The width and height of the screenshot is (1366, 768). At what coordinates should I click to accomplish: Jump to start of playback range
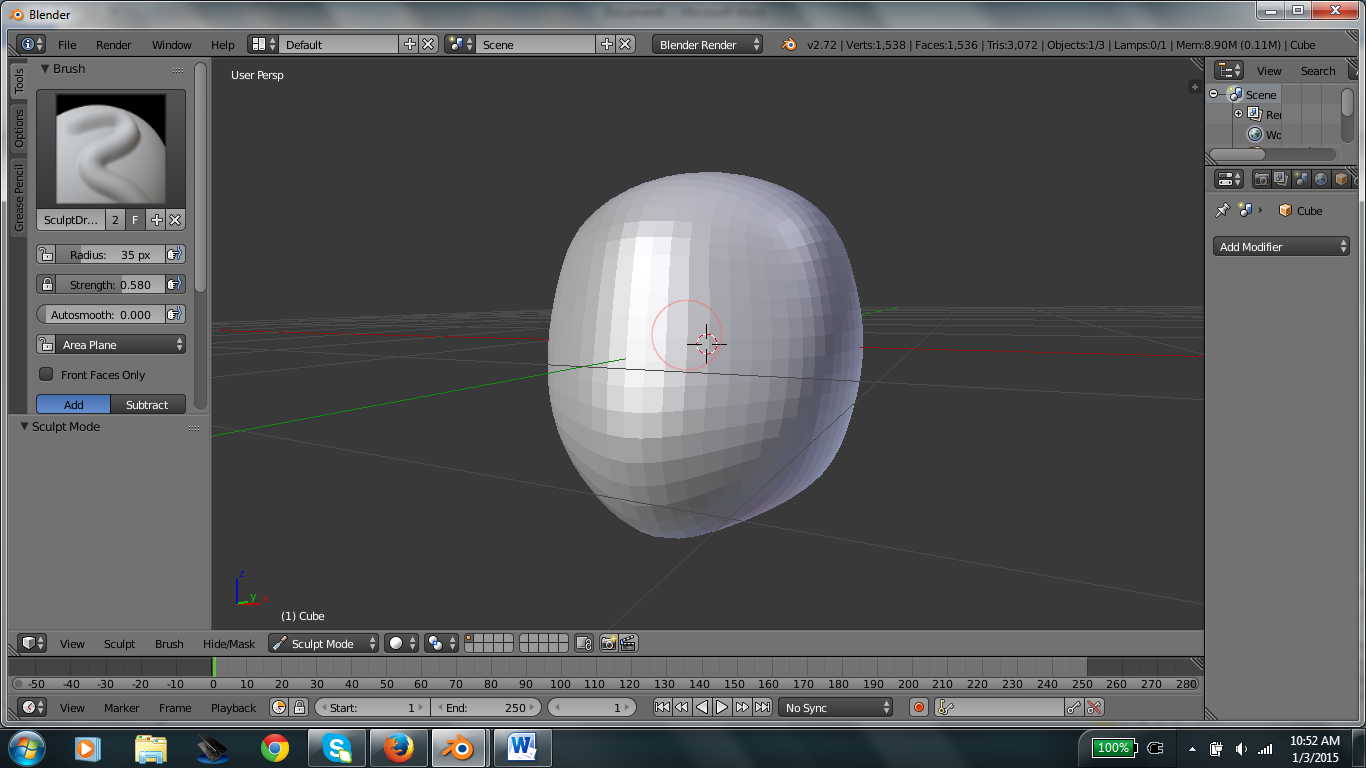pyautogui.click(x=661, y=707)
